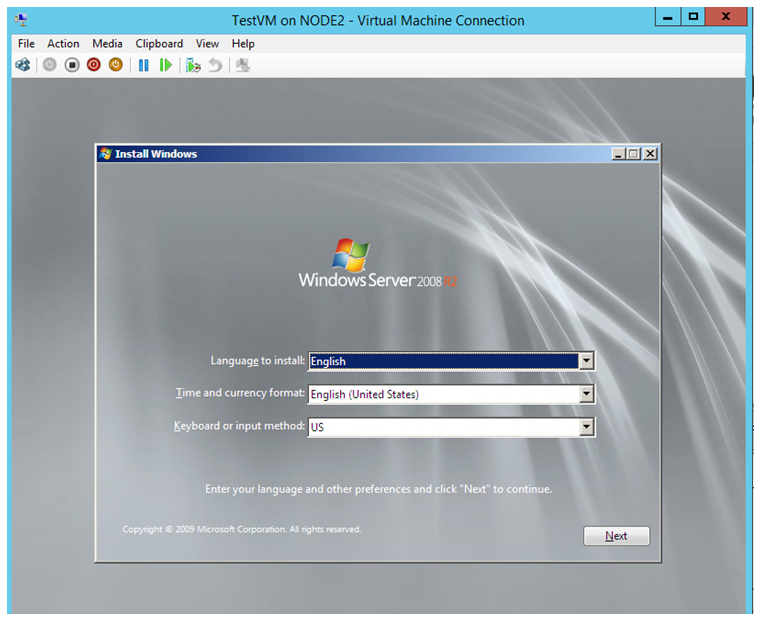Click the grayed-out Enhanced Session toolbar icon

[243, 65]
